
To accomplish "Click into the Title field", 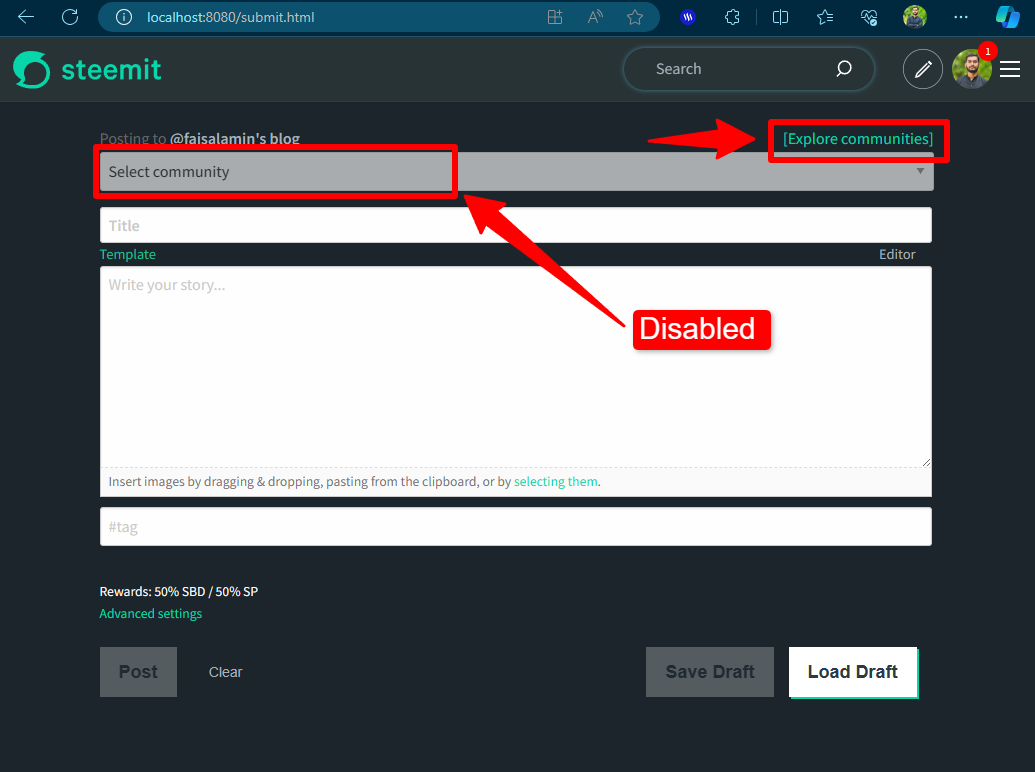I will point(516,226).
